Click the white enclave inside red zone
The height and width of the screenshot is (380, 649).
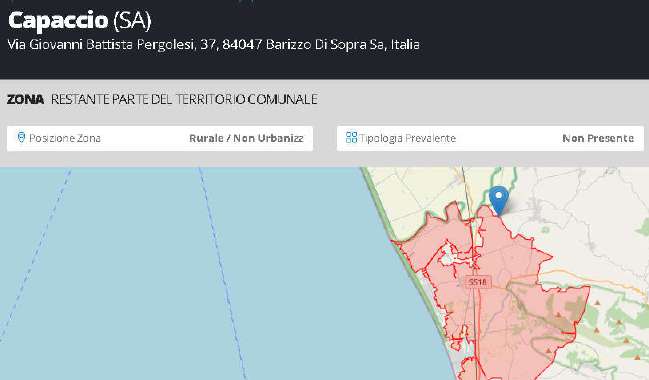click(x=447, y=260)
